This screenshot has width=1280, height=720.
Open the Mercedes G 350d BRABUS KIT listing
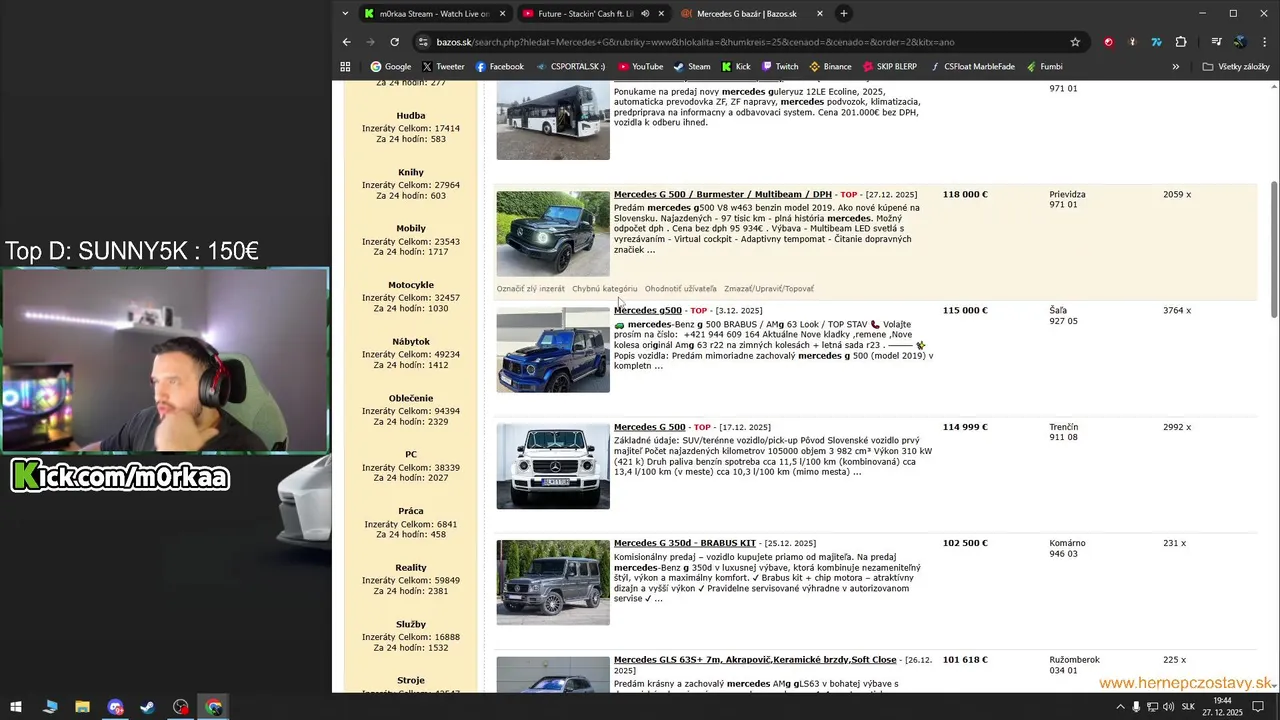(684, 544)
